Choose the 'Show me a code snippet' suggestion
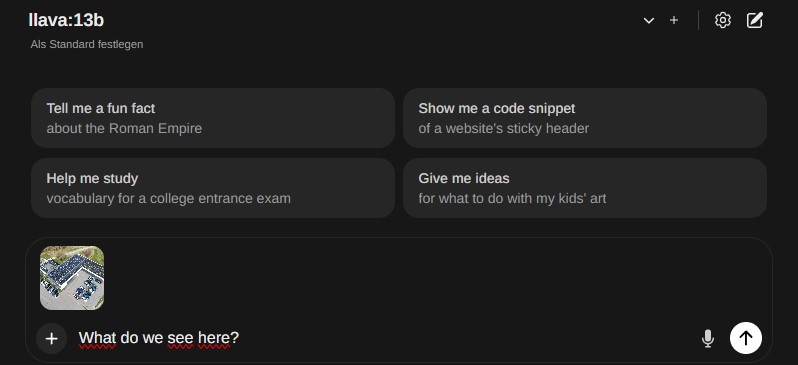 [x=585, y=118]
